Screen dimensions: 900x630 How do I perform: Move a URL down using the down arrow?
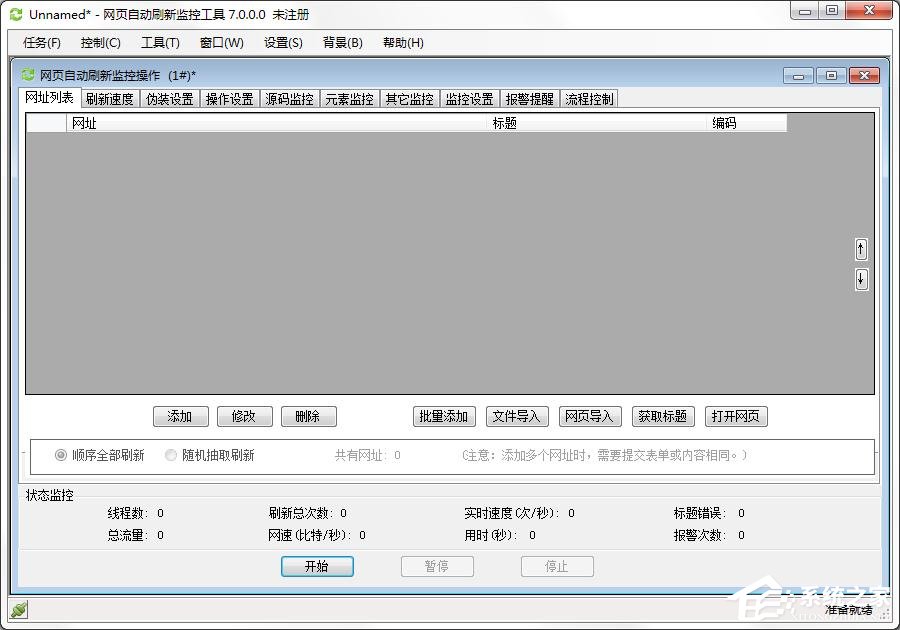861,279
